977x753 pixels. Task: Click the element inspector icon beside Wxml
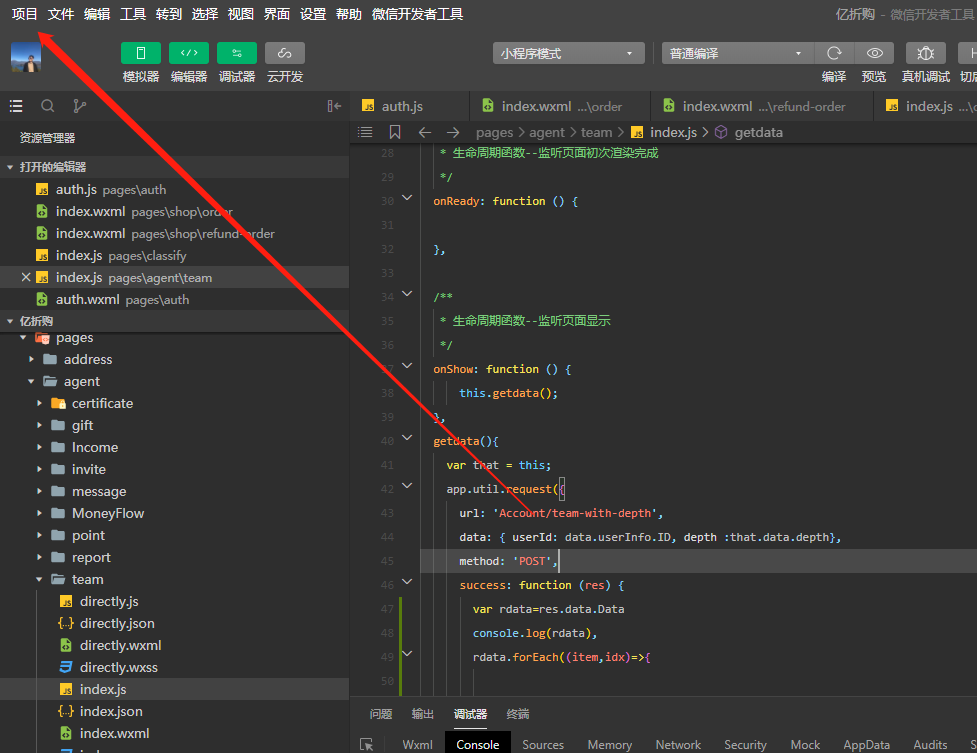click(367, 745)
